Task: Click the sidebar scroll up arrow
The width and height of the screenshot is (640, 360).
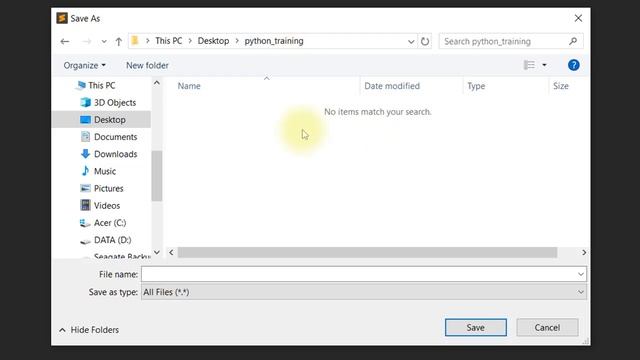Action: point(157,83)
